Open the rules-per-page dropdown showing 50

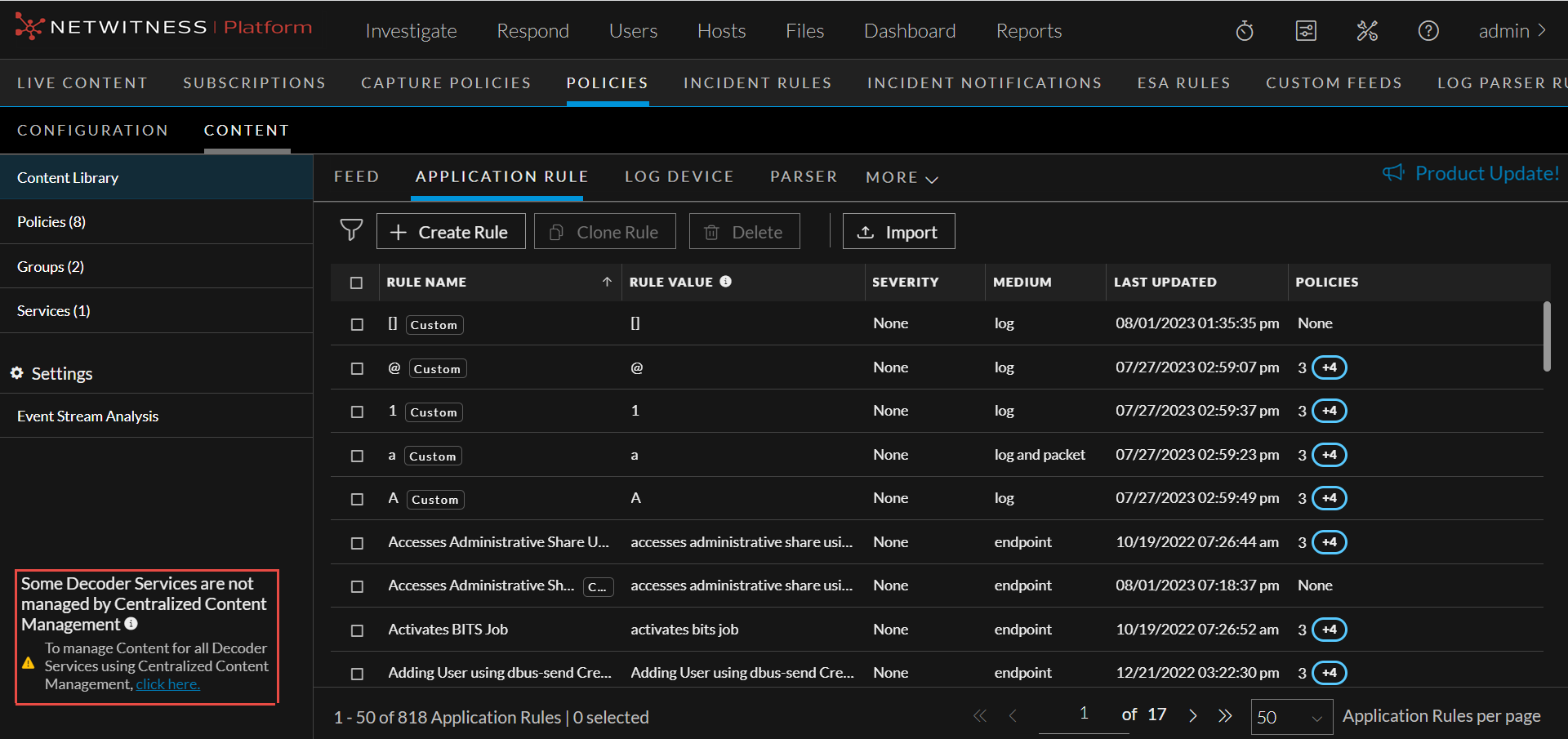(x=1290, y=717)
